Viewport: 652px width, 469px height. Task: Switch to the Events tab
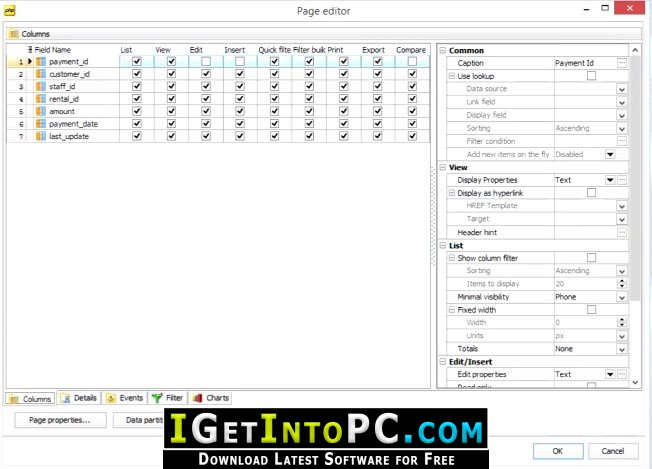125,398
